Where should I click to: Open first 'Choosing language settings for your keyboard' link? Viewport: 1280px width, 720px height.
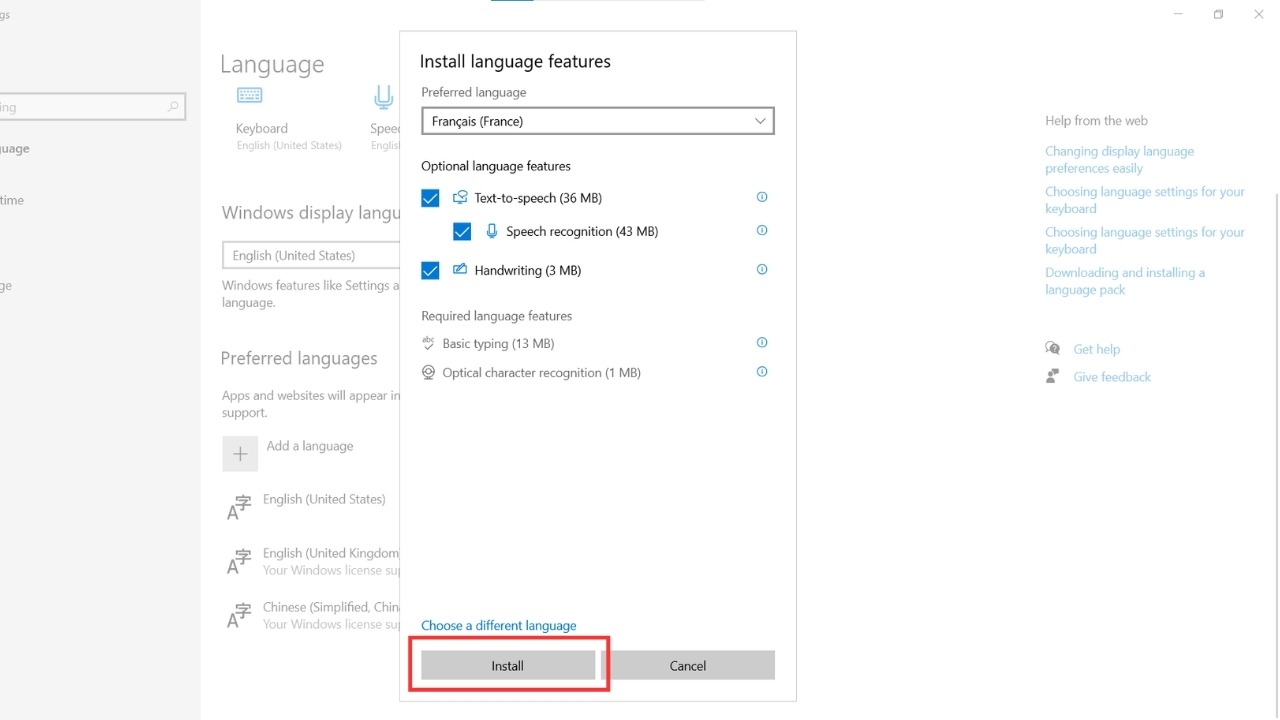point(1145,200)
